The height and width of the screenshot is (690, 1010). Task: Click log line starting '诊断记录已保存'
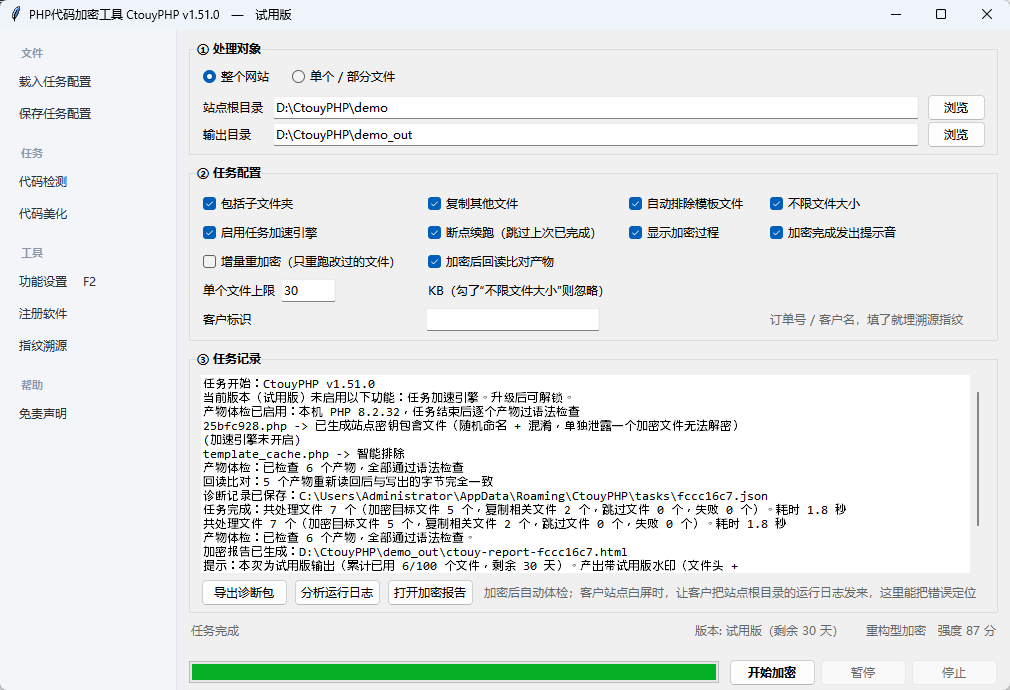coord(486,496)
